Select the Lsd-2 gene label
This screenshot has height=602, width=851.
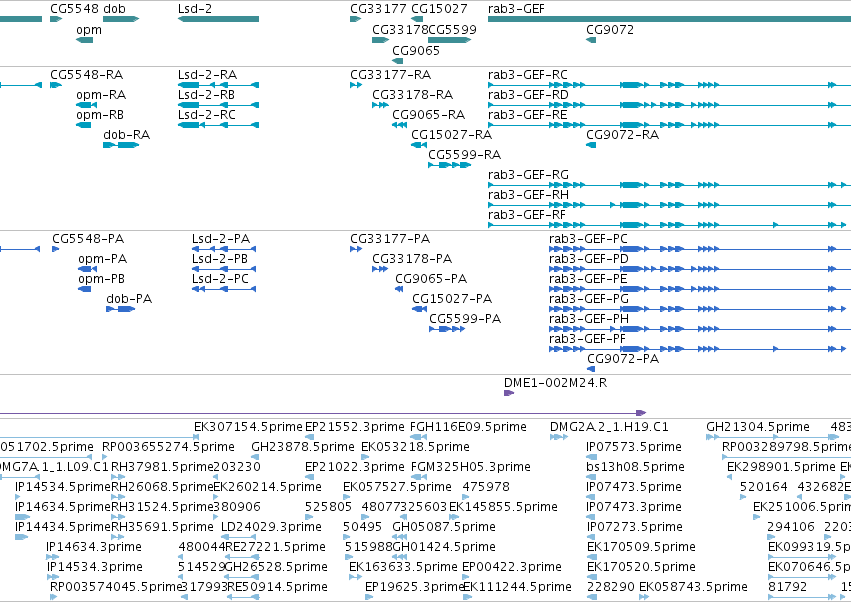coord(195,9)
